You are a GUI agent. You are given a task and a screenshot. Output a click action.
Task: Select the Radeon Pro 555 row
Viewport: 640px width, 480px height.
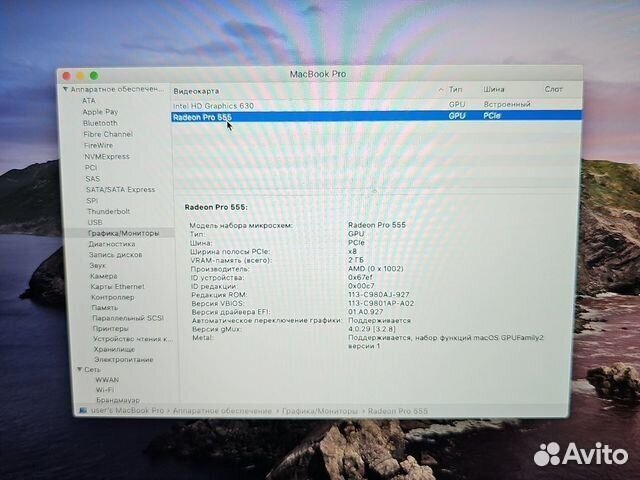(x=376, y=116)
